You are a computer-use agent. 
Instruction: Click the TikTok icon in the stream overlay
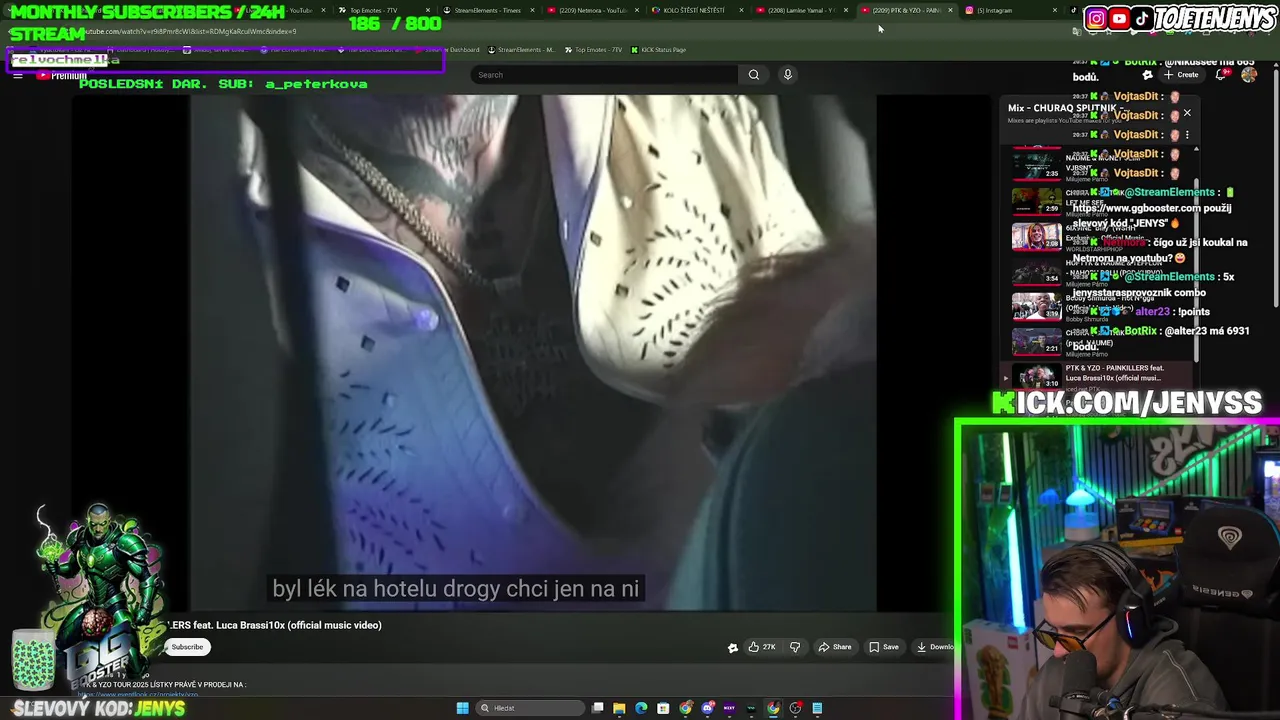[x=1141, y=19]
